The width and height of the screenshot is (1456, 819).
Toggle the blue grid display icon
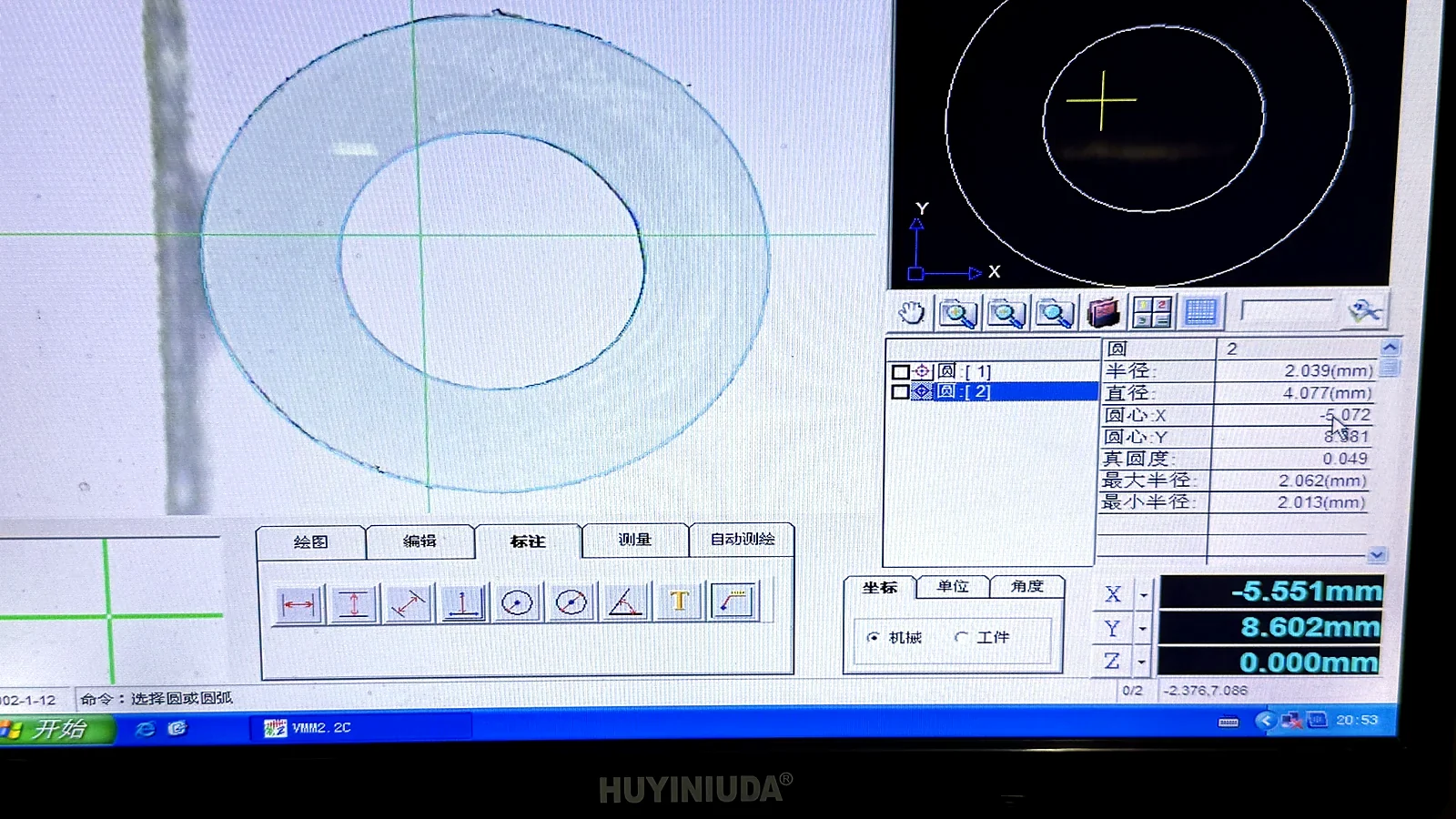click(x=1200, y=312)
